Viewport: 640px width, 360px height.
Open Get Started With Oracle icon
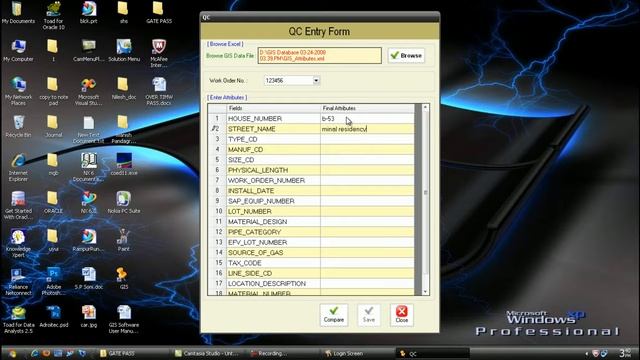[18, 205]
